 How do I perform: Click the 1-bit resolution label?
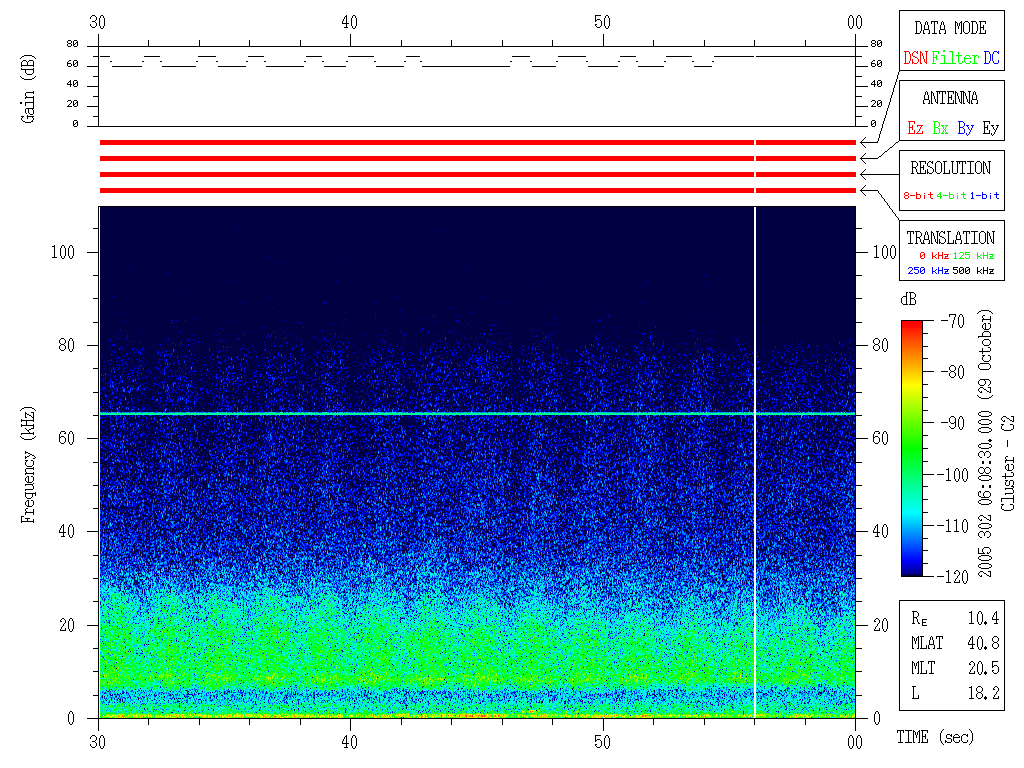point(985,196)
